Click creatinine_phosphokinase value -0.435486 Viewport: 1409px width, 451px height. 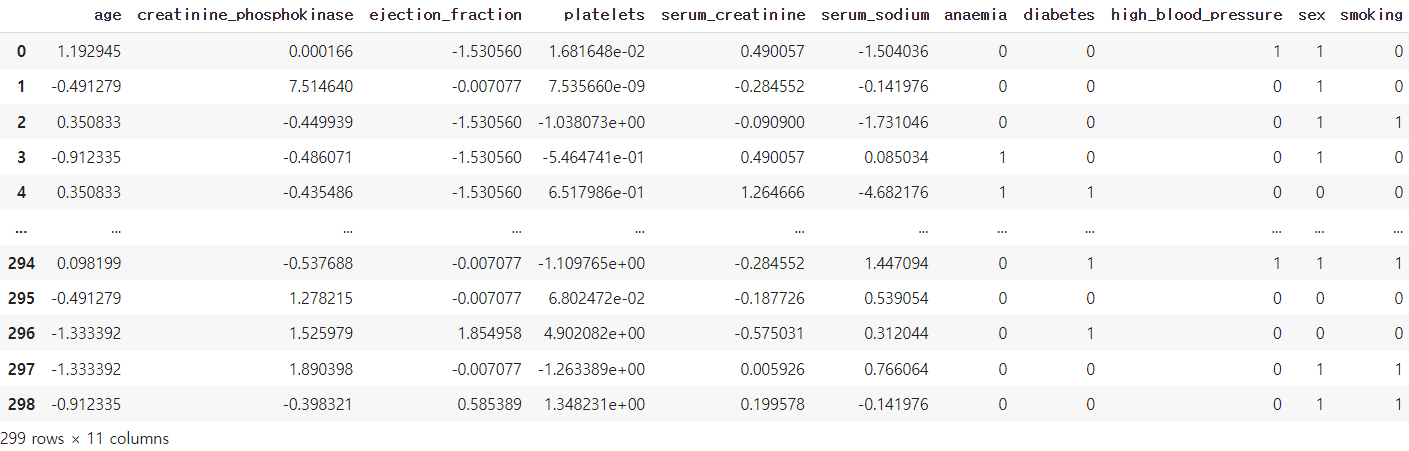(319, 192)
